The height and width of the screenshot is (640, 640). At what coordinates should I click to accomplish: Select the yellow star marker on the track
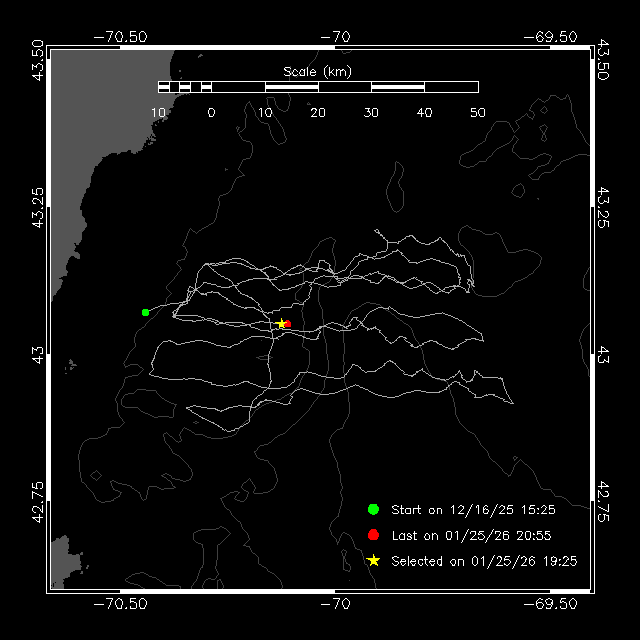(280, 323)
